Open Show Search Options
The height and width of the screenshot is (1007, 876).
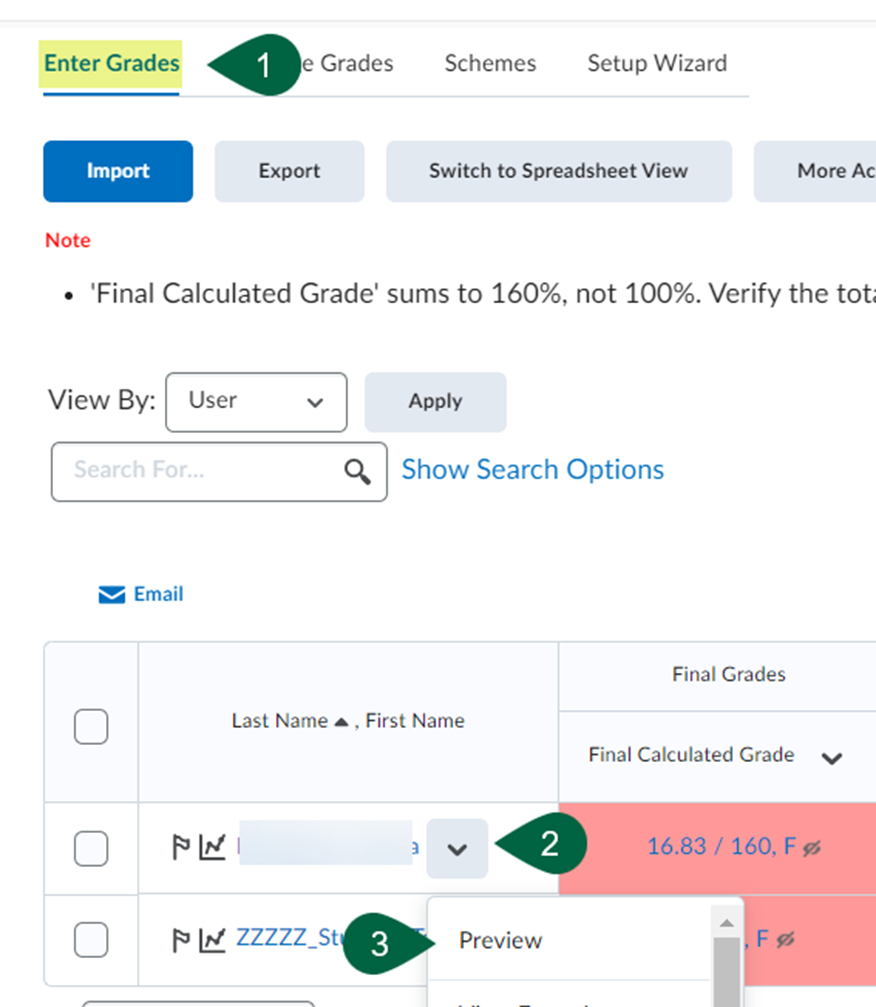click(532, 469)
